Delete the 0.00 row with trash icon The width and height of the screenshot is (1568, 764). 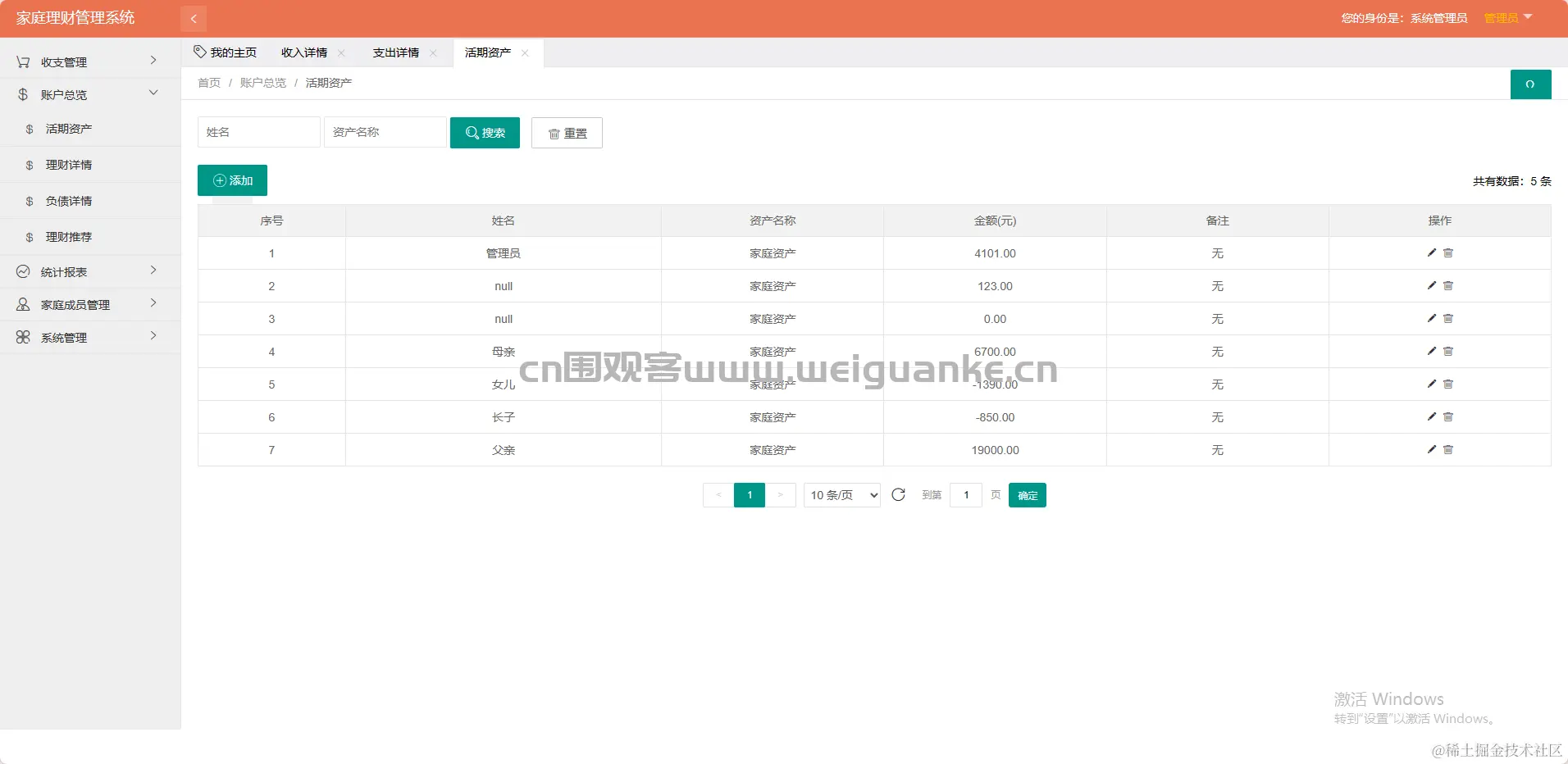[1448, 318]
